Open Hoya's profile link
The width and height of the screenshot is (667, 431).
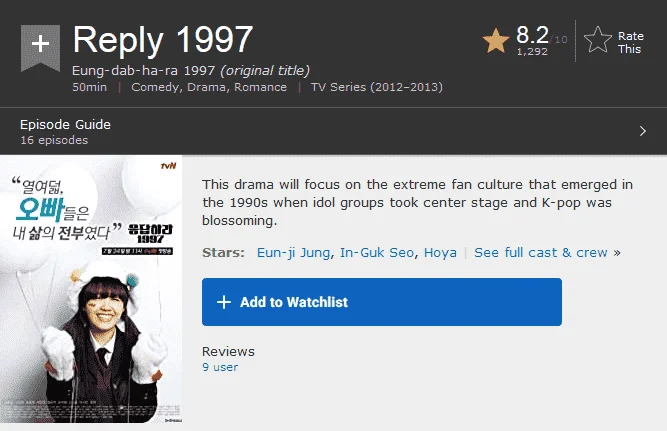[440, 253]
